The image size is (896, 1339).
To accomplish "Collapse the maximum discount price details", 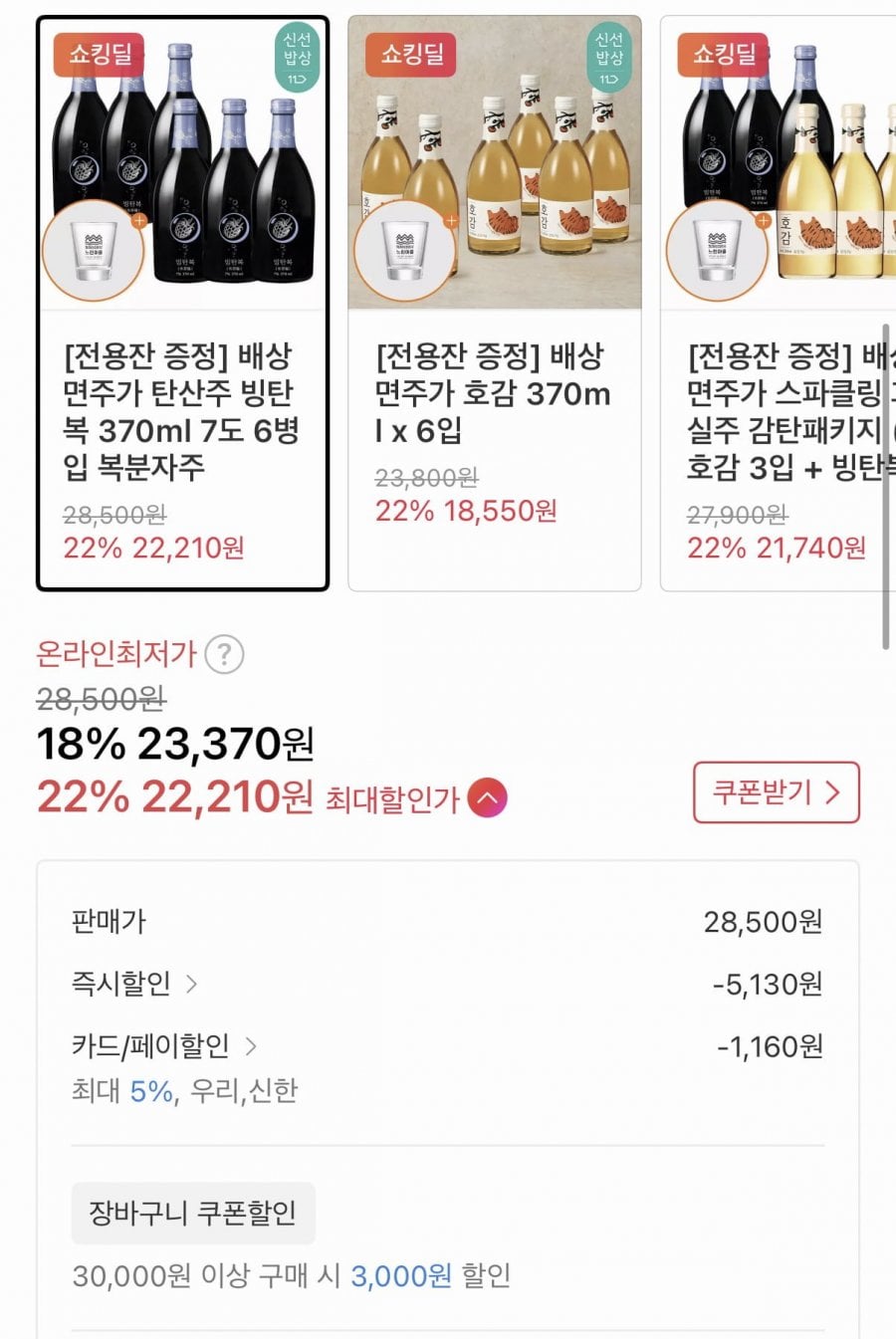I will (487, 797).
